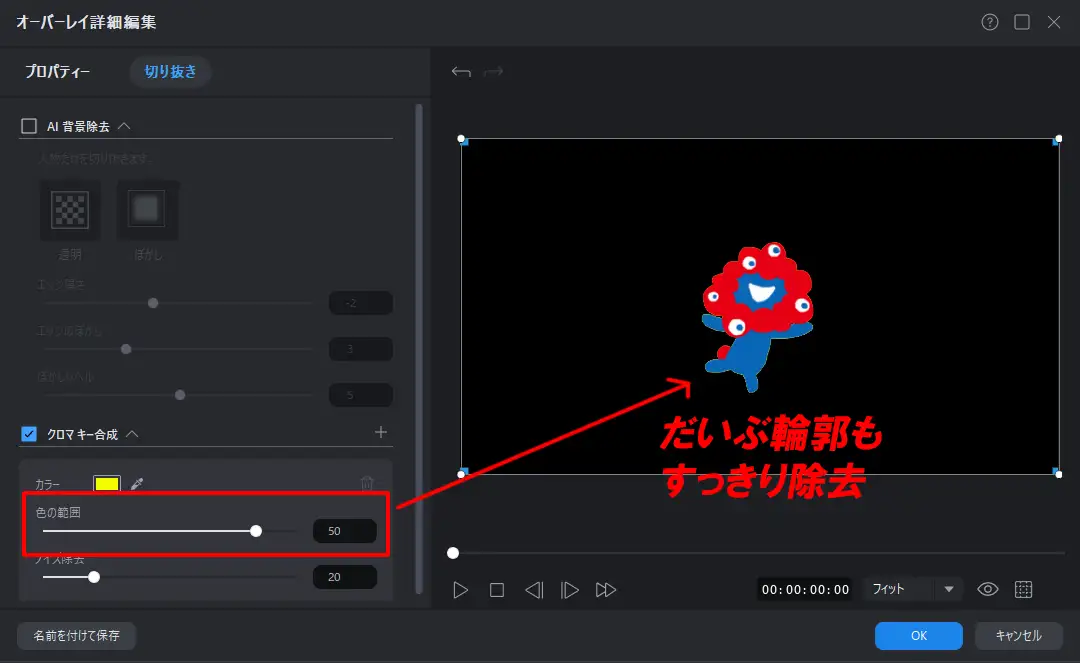Uncheck the クロマキー合成 checkbox
The width and height of the screenshot is (1080, 663).
(x=29, y=434)
